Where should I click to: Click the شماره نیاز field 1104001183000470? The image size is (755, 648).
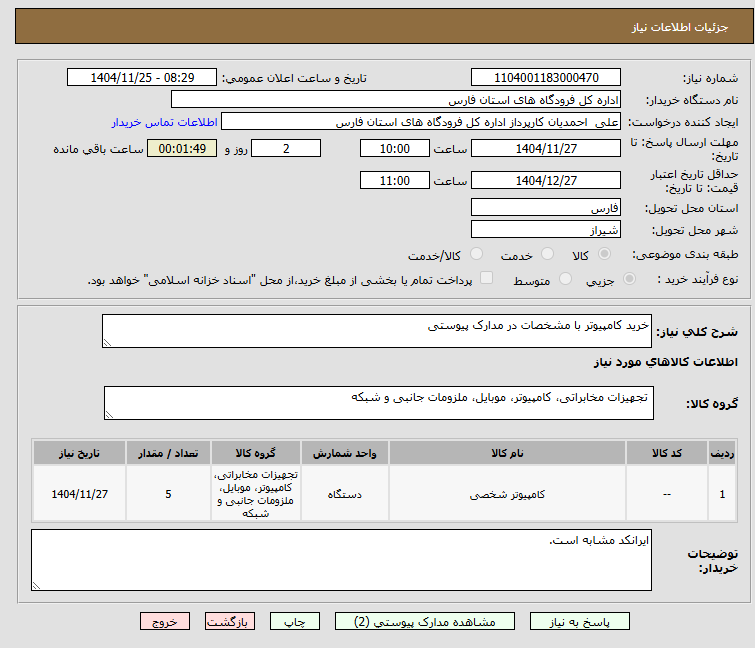click(546, 78)
